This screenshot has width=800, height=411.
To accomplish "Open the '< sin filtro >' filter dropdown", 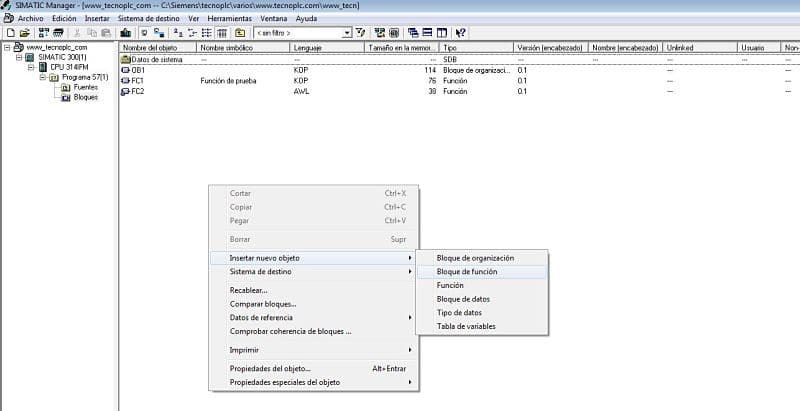I will point(347,33).
